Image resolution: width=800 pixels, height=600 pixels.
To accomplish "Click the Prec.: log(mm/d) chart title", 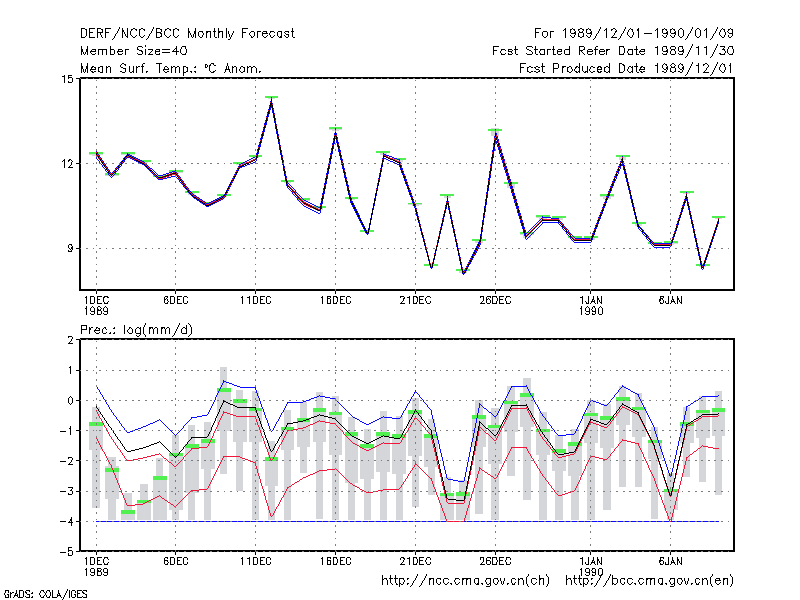I will [136, 330].
